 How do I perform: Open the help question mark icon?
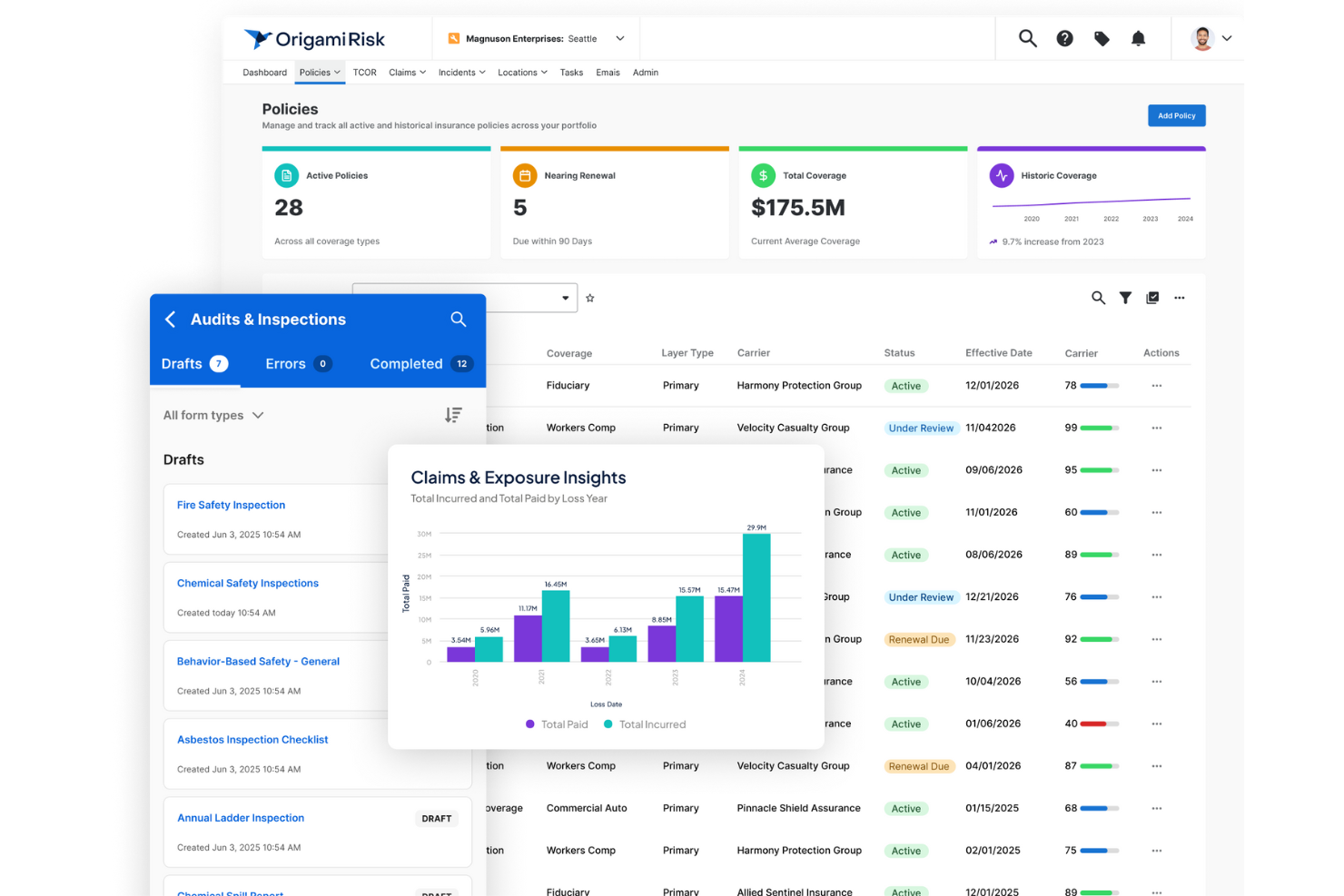[x=1064, y=38]
